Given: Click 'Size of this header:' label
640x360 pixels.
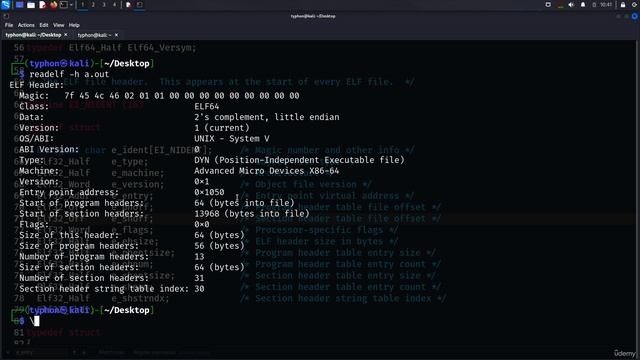Looking at the screenshot, I should (69, 236).
